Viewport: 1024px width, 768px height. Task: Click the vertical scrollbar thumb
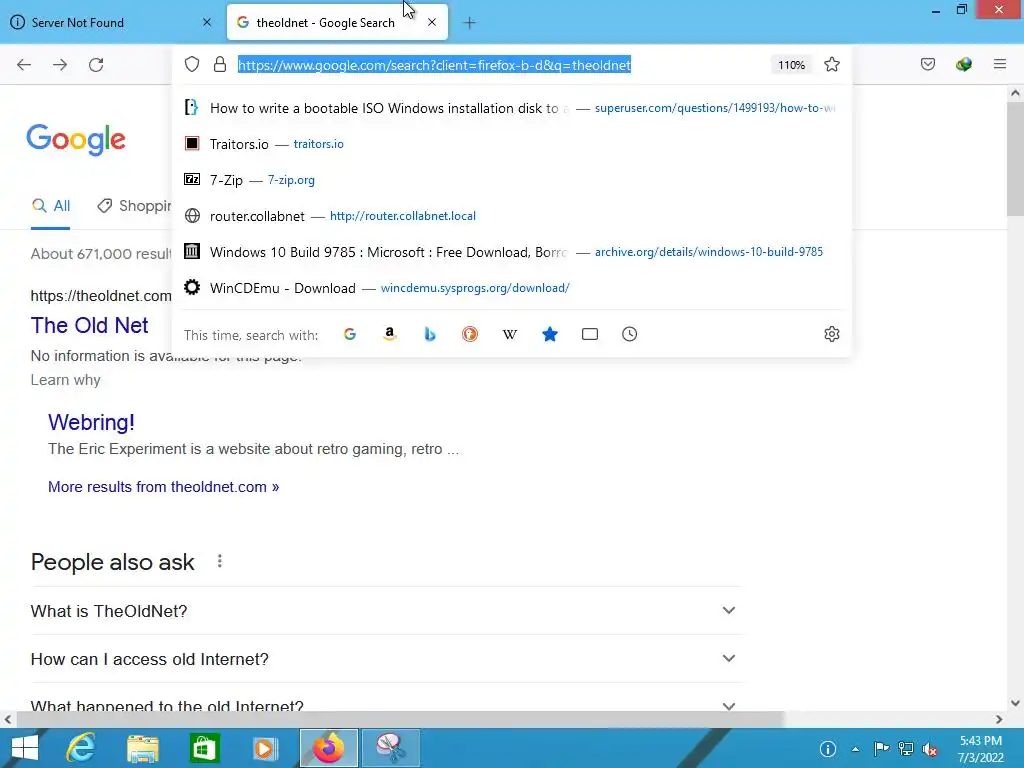click(1015, 158)
